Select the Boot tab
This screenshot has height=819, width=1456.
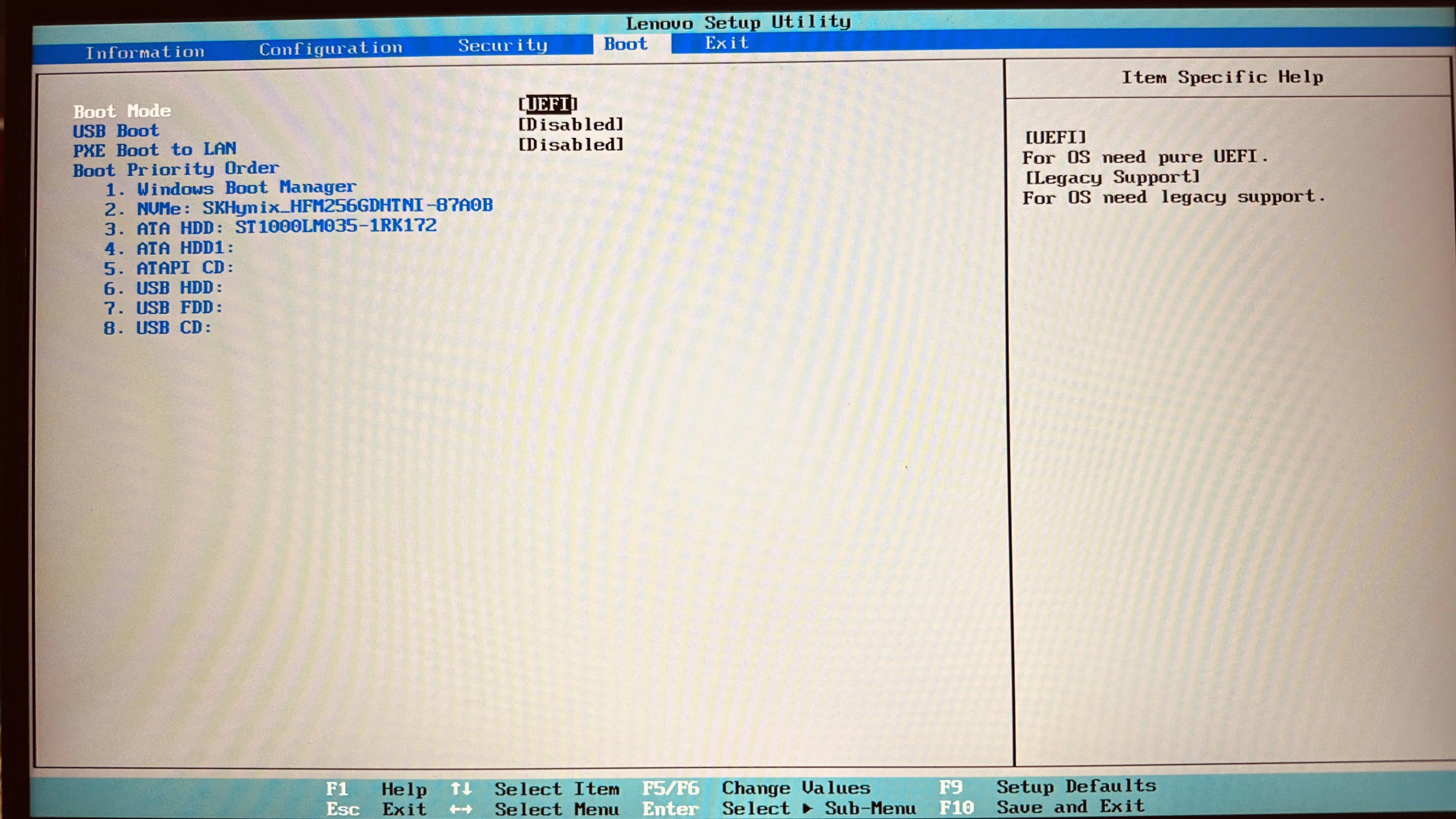pyautogui.click(x=626, y=44)
